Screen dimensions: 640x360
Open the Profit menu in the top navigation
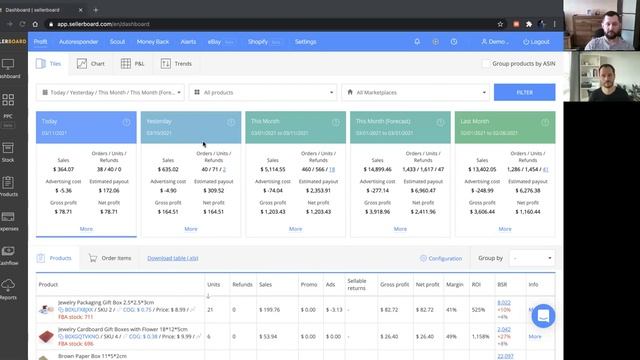coord(40,42)
